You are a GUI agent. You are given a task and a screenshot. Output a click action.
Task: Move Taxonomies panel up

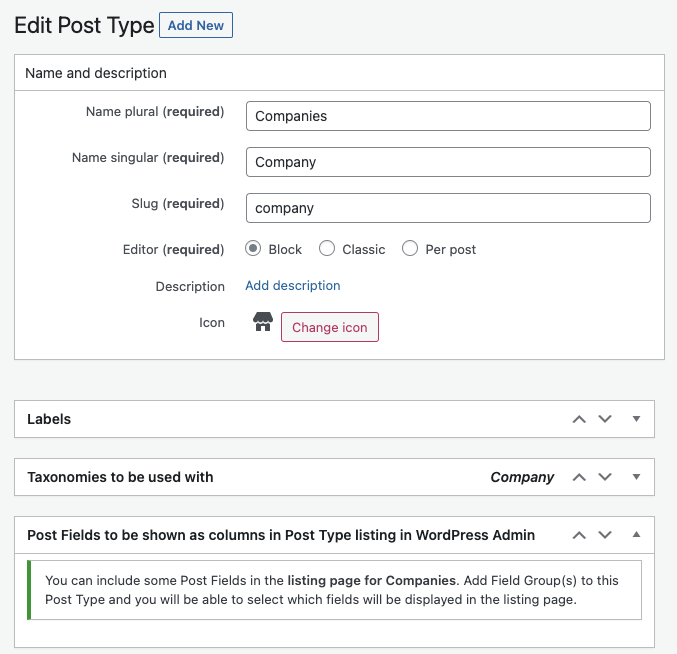tap(579, 477)
